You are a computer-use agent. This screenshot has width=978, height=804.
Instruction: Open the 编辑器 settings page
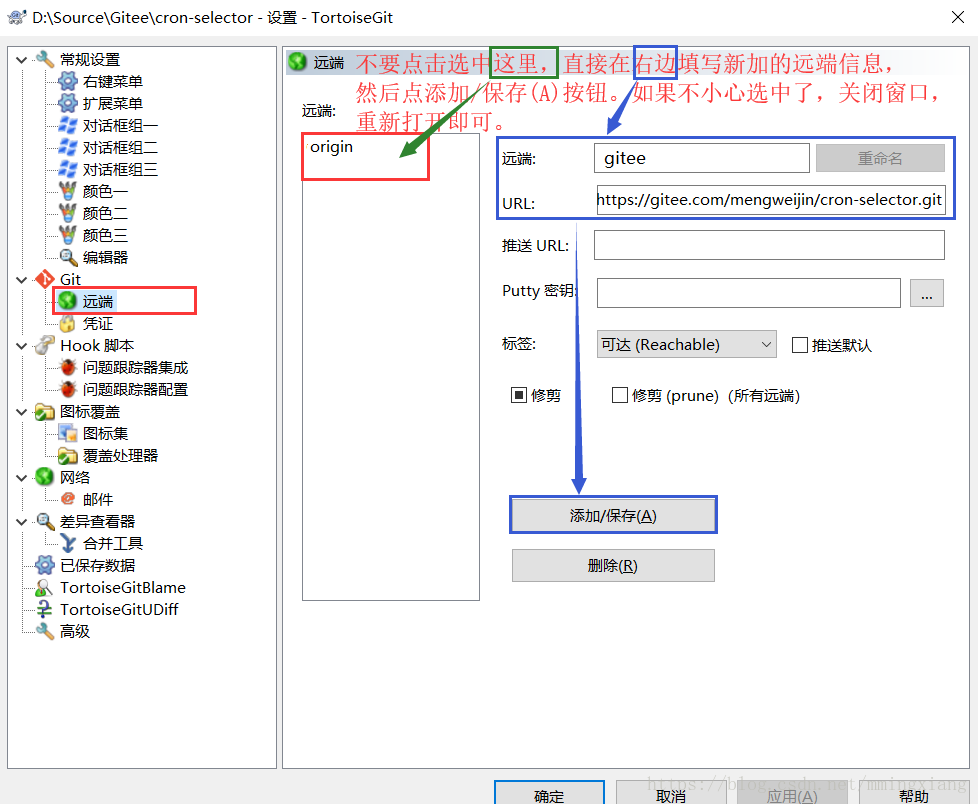point(105,257)
